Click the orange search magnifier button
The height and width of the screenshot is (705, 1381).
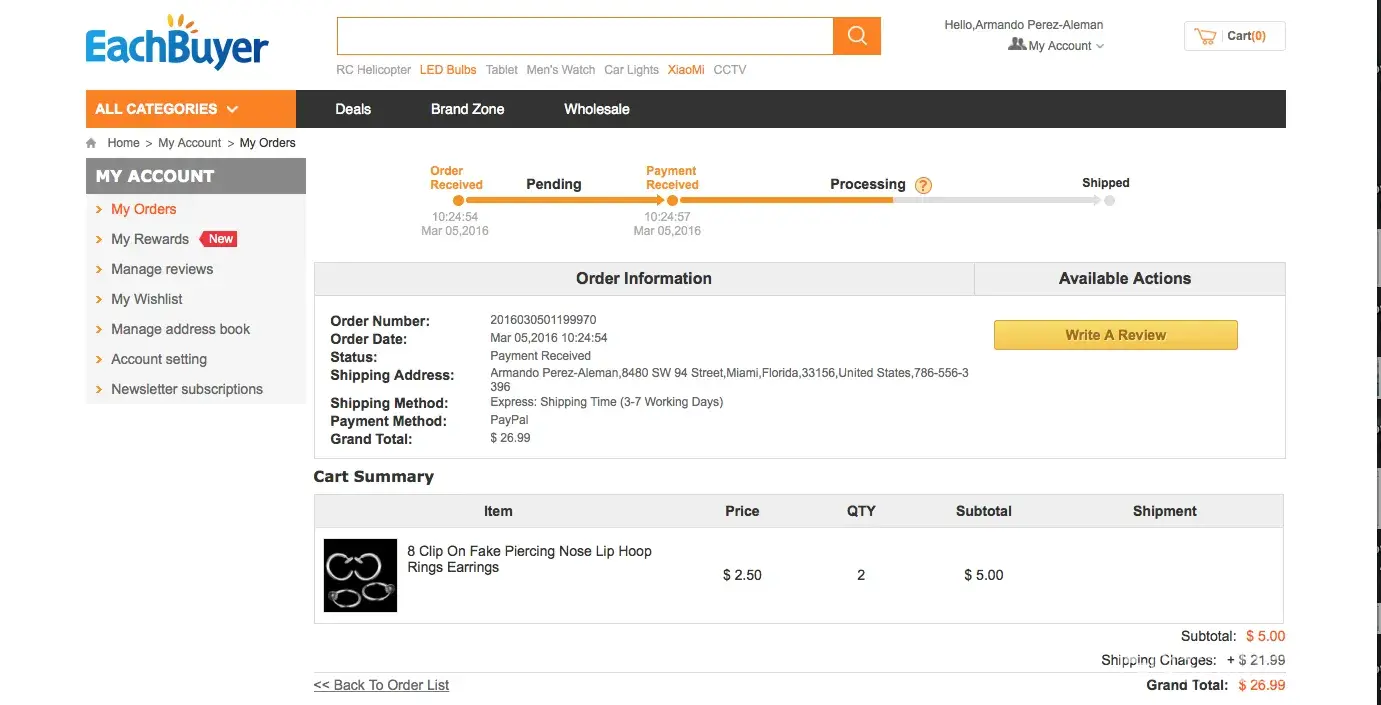tap(856, 36)
